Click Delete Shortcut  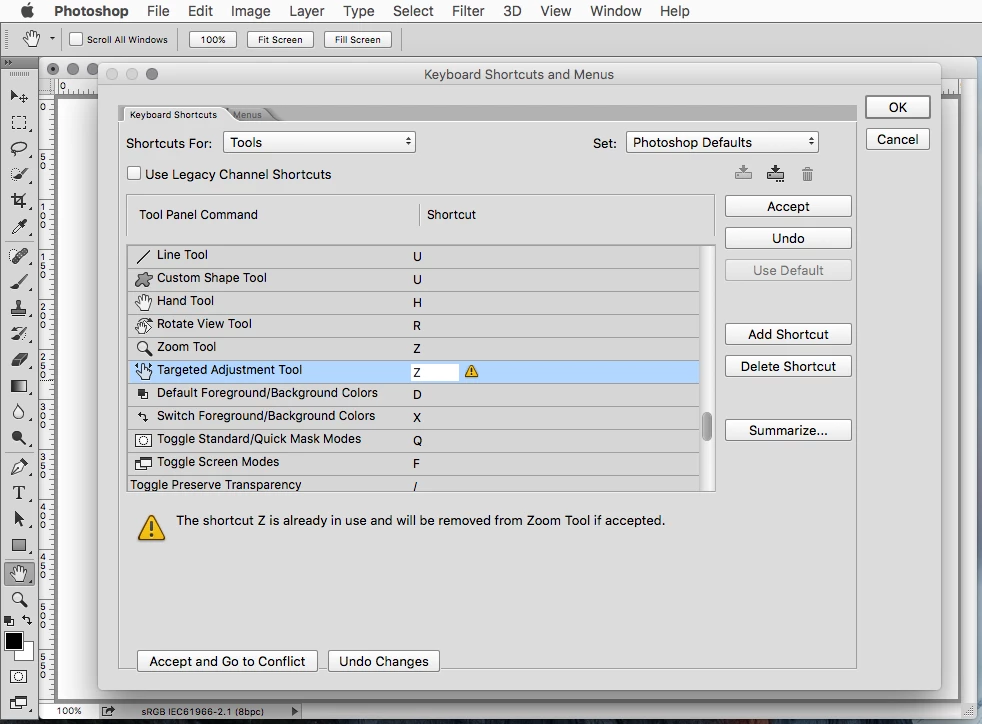[x=788, y=366]
